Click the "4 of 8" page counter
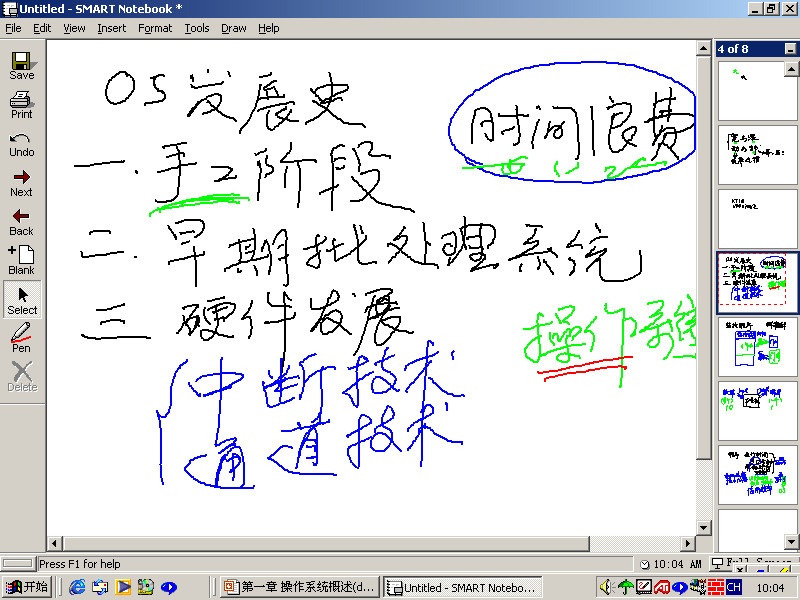This screenshot has width=800, height=600. click(733, 49)
